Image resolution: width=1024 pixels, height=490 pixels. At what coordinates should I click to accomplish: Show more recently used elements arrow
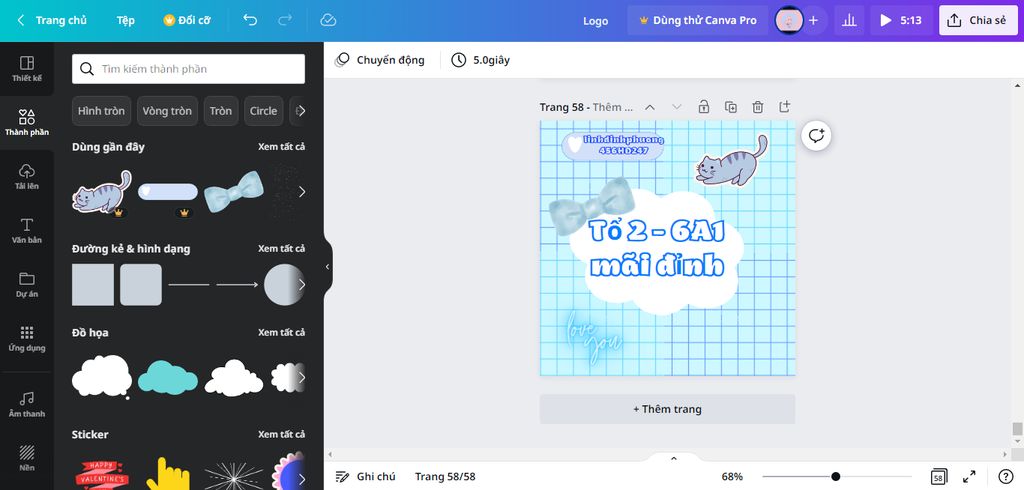pos(301,192)
